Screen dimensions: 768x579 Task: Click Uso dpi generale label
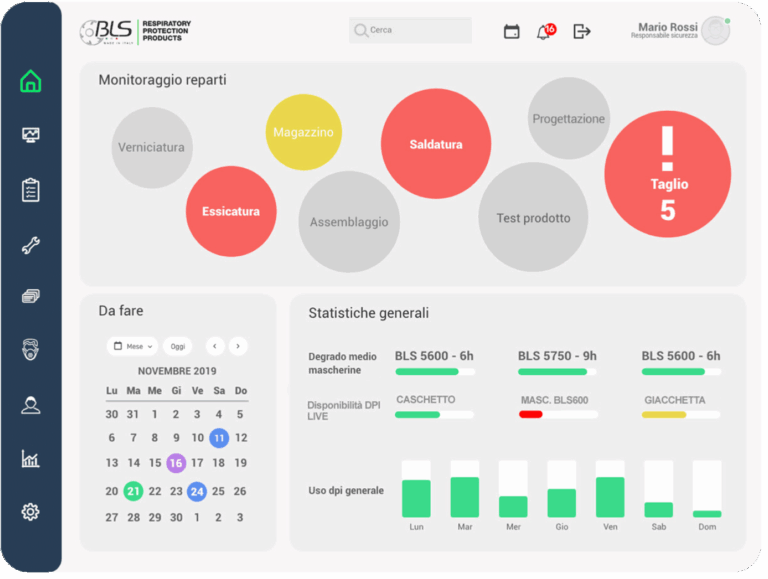pos(346,490)
